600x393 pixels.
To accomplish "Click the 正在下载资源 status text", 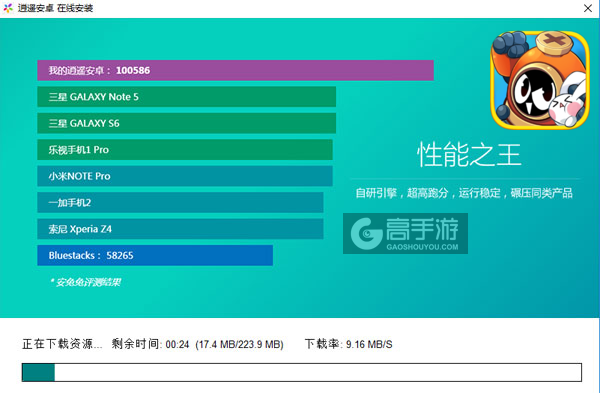I will (62, 344).
